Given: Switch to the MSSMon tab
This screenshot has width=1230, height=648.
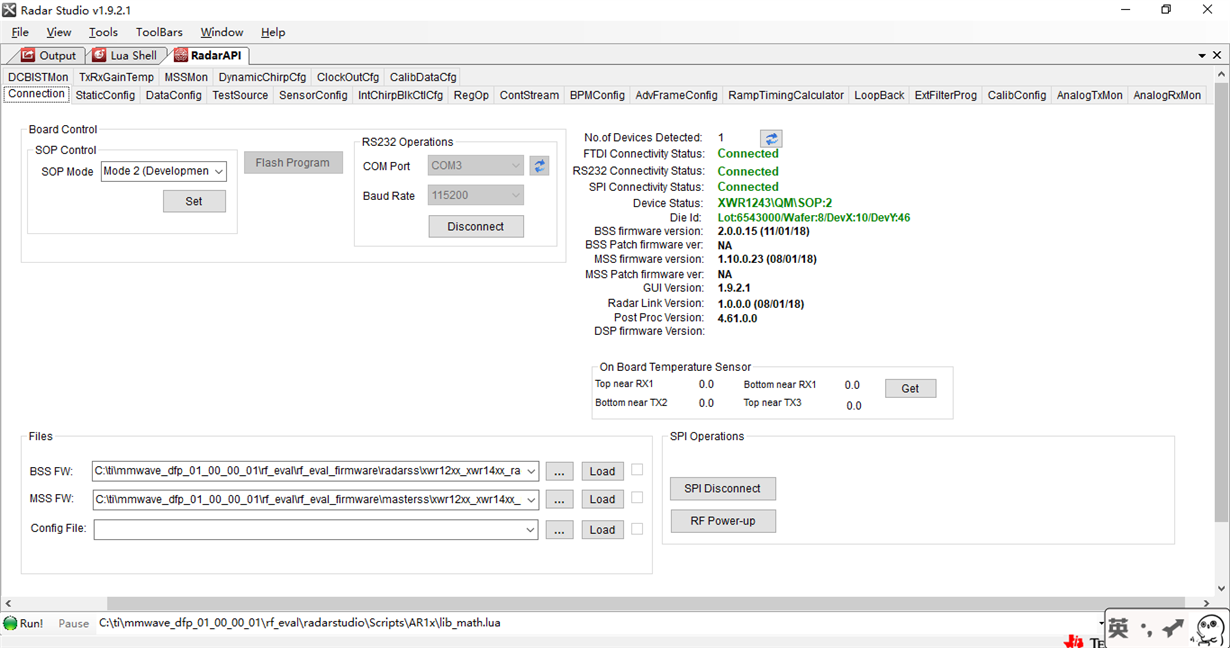Looking at the screenshot, I should (186, 77).
